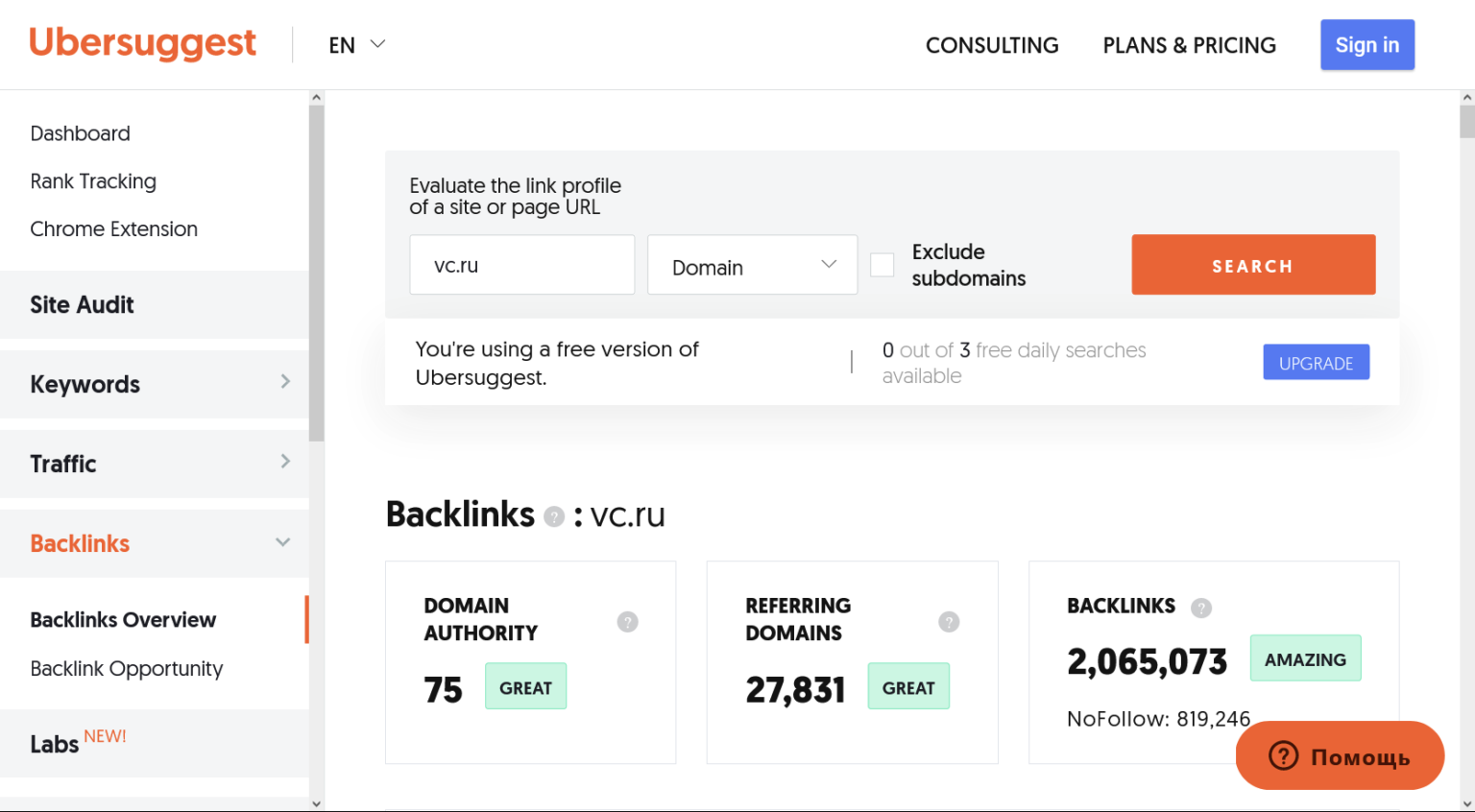Viewport: 1475px width, 812px height.
Task: Open the Помощь help chat button
Action: point(1340,755)
